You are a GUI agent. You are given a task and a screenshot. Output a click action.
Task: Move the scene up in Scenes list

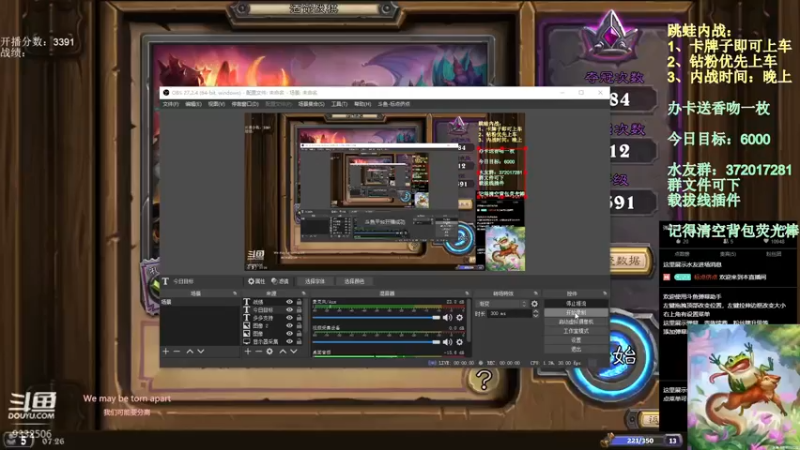tap(189, 352)
